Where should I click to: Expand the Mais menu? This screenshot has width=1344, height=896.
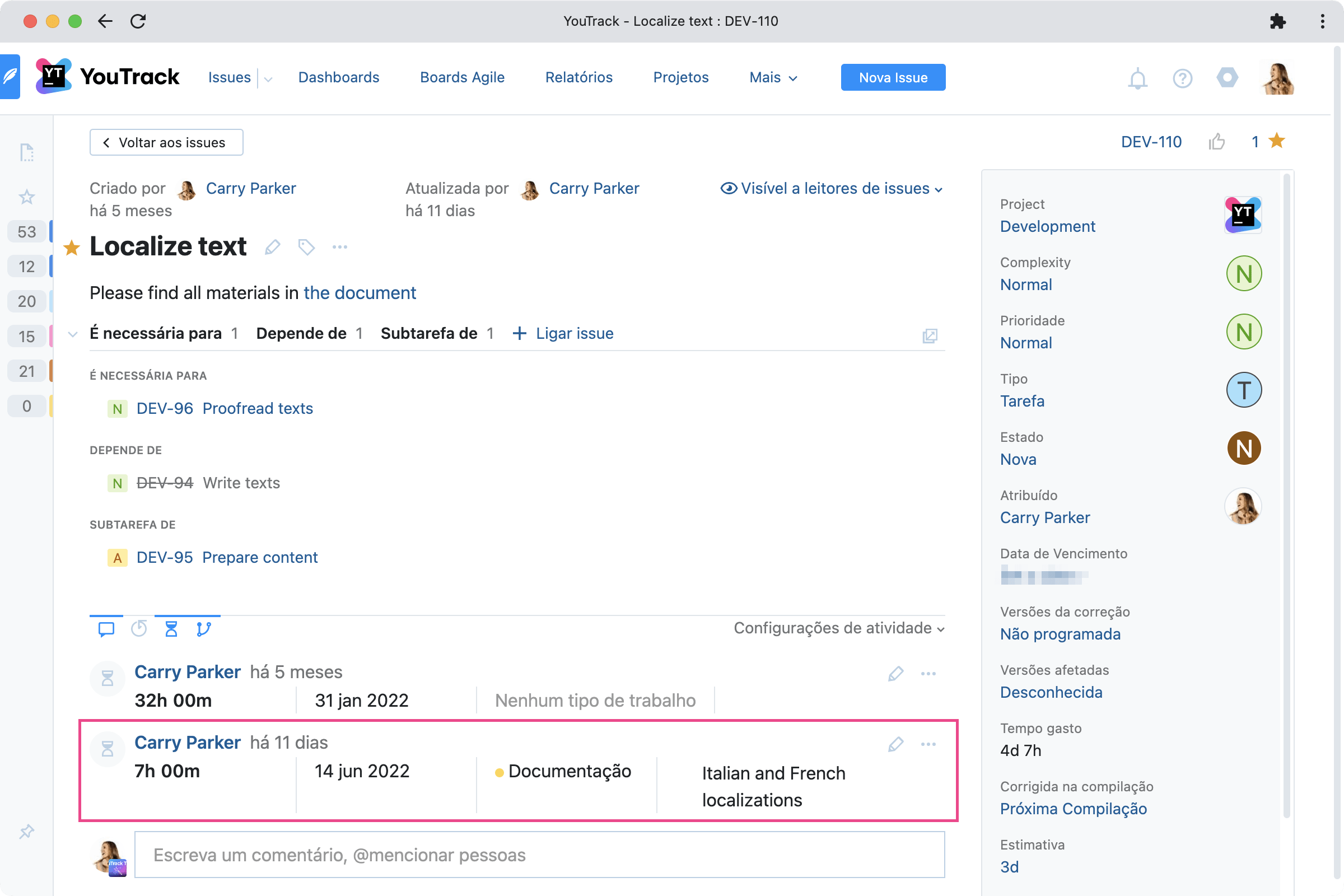pyautogui.click(x=773, y=77)
